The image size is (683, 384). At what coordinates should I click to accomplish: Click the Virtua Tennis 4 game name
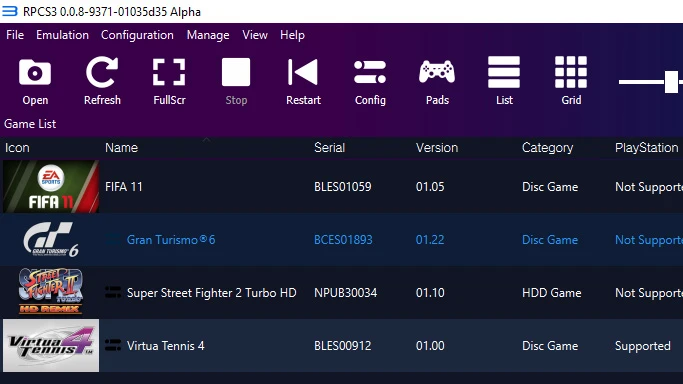click(165, 346)
